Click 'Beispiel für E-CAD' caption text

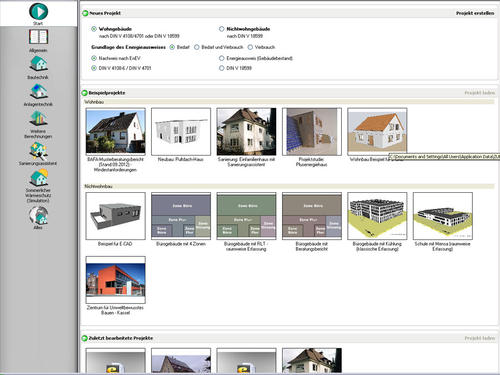(x=115, y=244)
